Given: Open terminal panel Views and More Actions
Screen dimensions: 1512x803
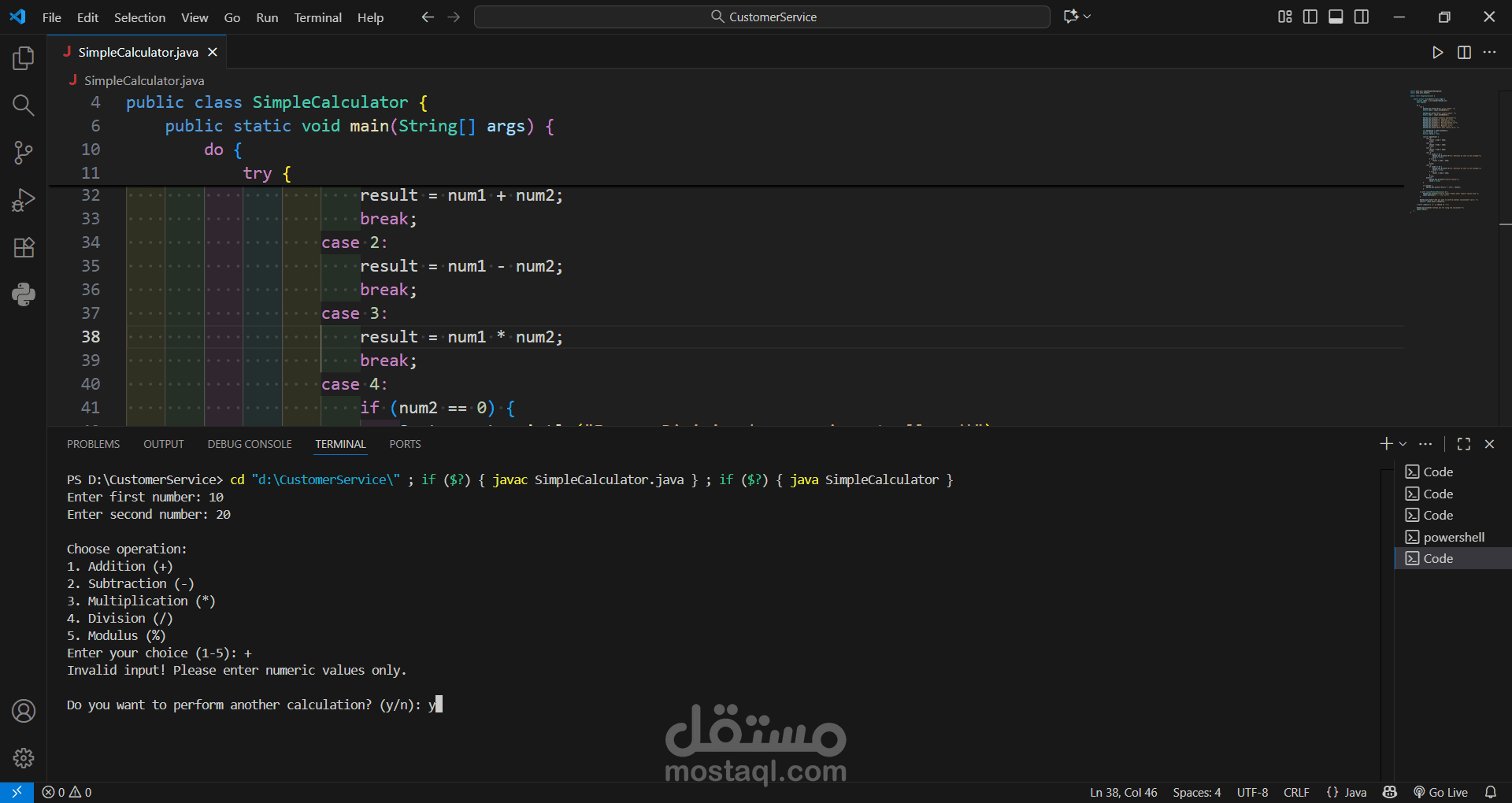Looking at the screenshot, I should pyautogui.click(x=1425, y=444).
